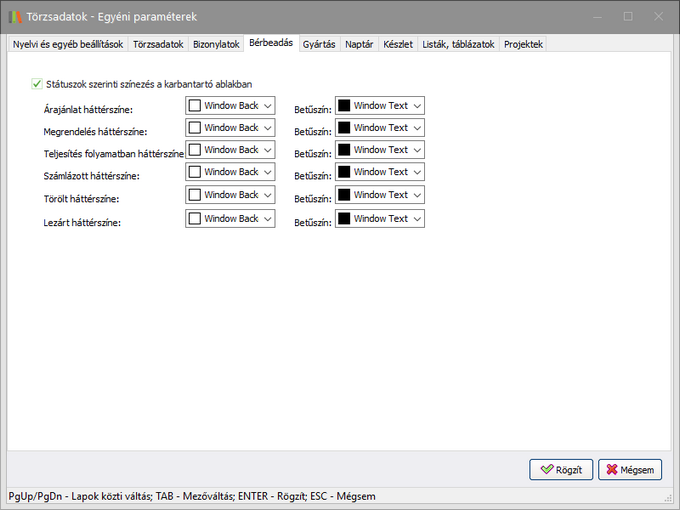Select the Projektek tab
Image resolution: width=680 pixels, height=510 pixels.
pos(523,44)
